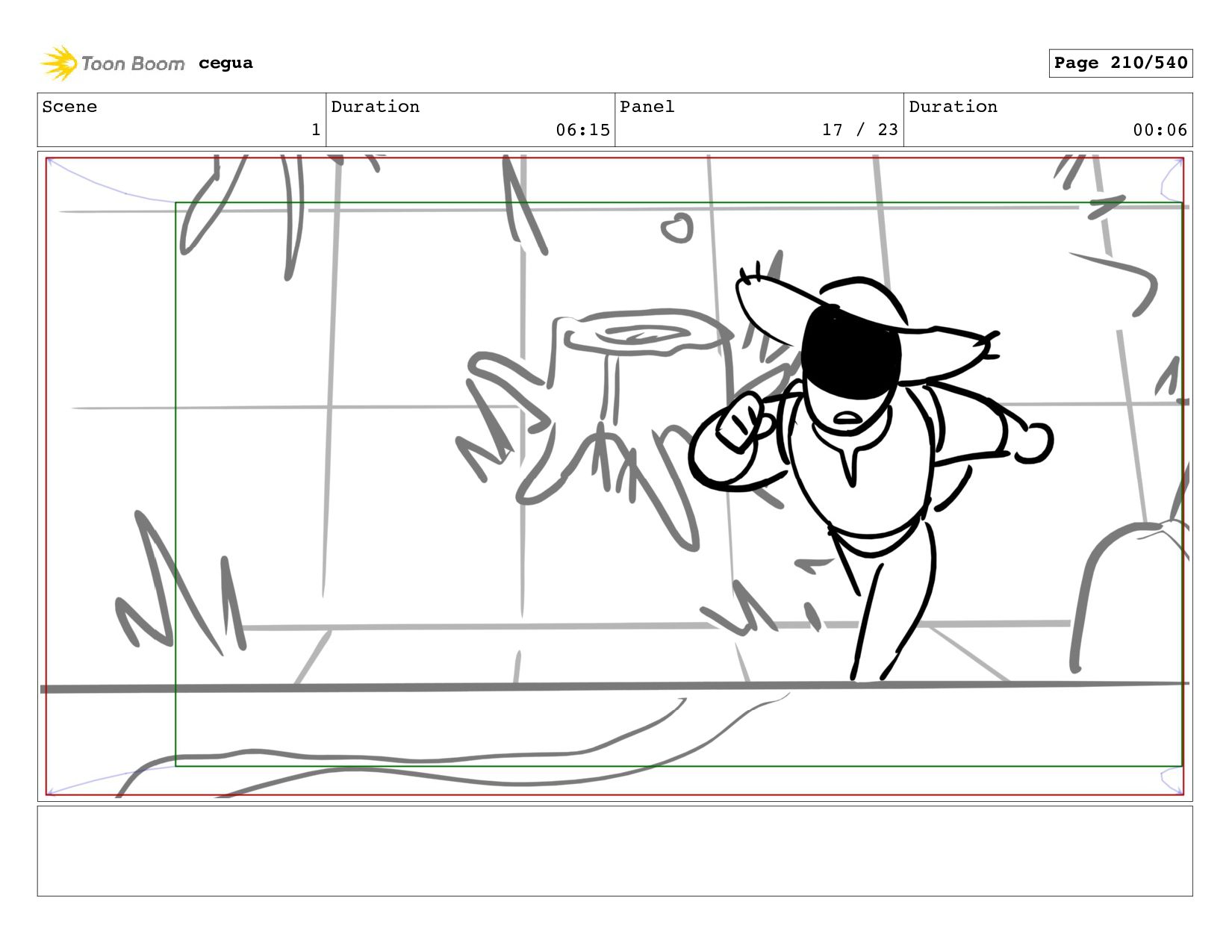Click the storyboard panel drawing
Viewport: 1232px width, 952px height.
(615, 476)
